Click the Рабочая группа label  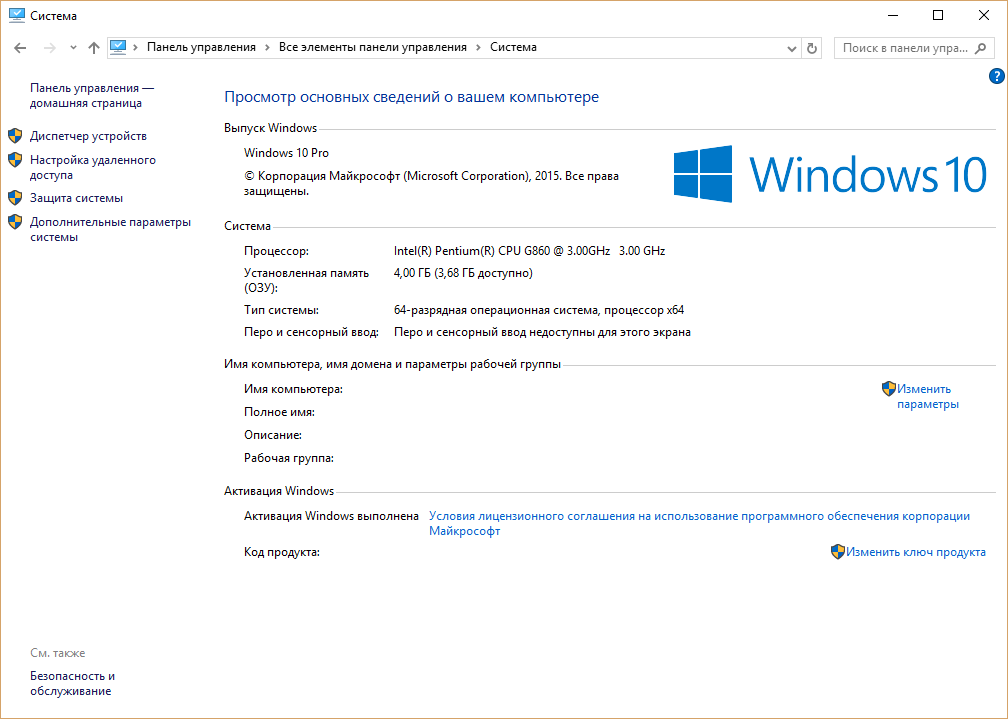289,458
